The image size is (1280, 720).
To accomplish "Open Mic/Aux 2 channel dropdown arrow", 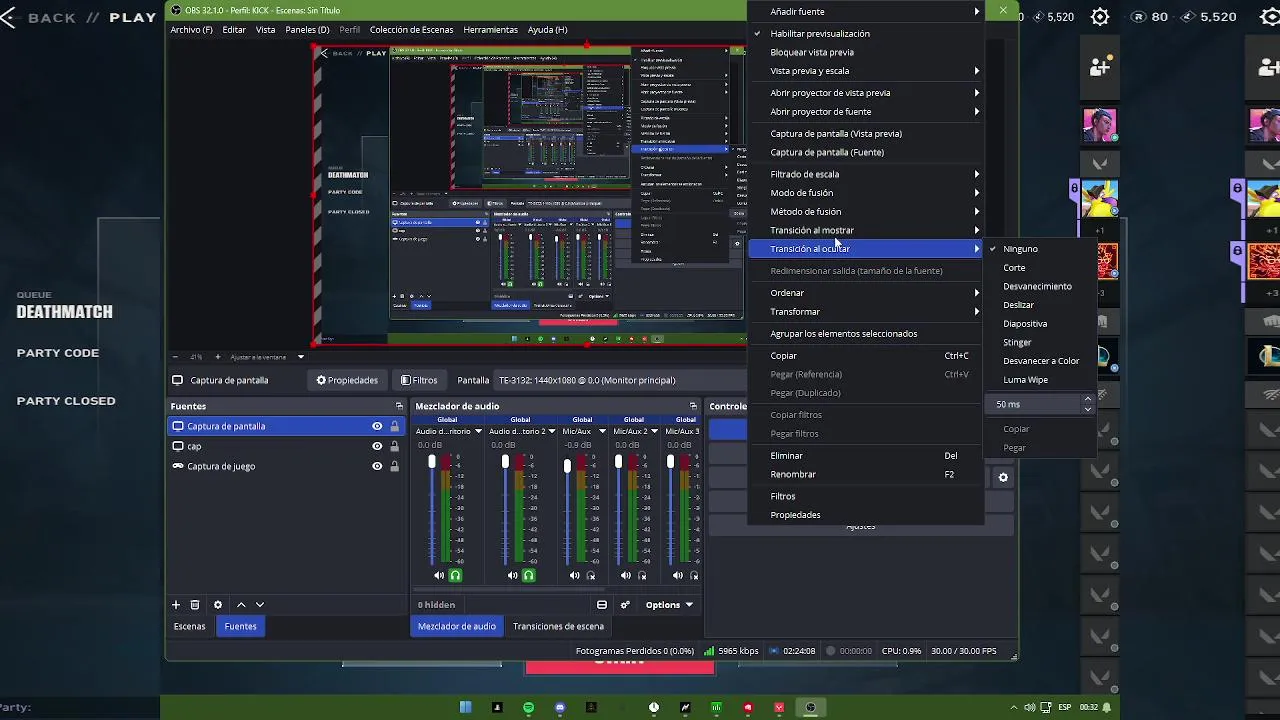I will [655, 432].
